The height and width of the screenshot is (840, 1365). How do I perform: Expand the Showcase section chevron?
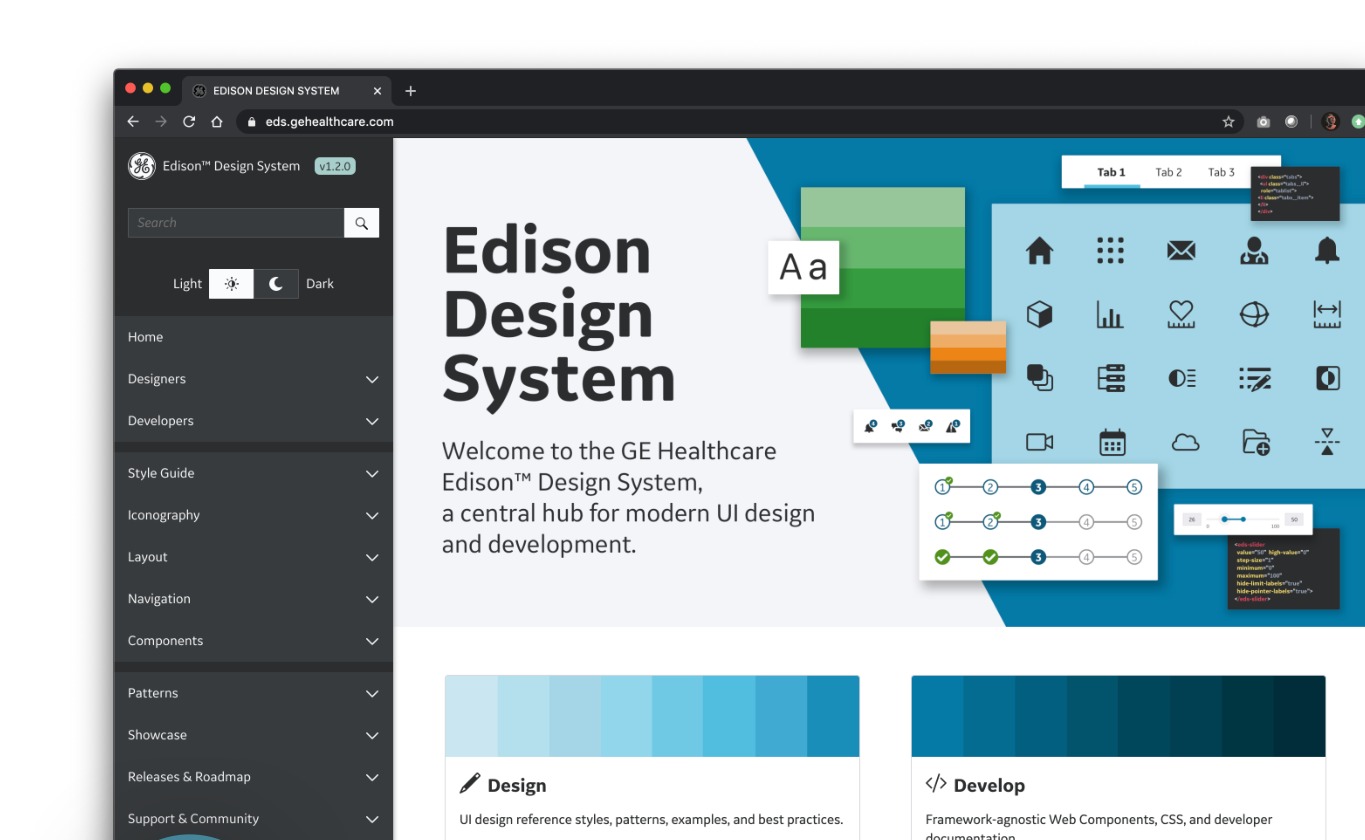pyautogui.click(x=372, y=736)
